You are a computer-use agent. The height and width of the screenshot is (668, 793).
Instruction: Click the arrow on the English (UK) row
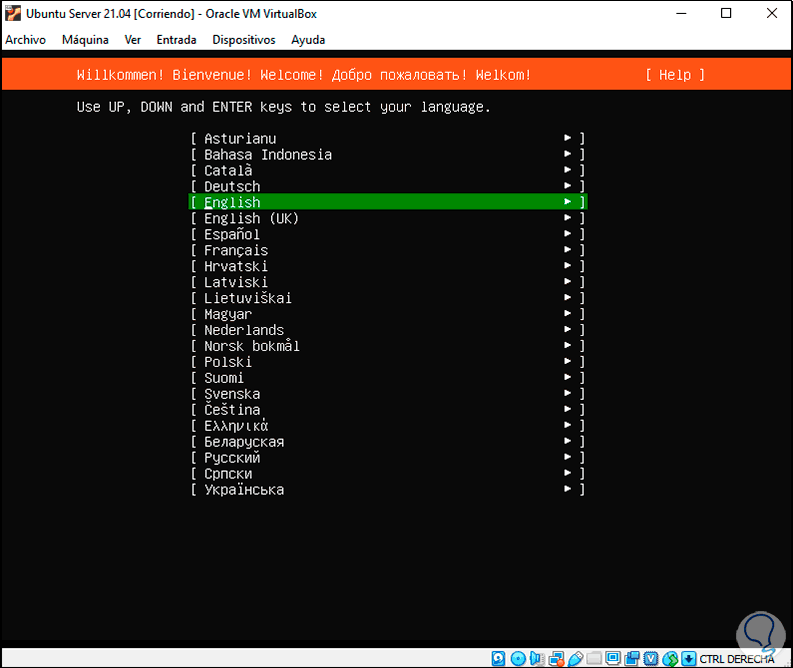567,217
